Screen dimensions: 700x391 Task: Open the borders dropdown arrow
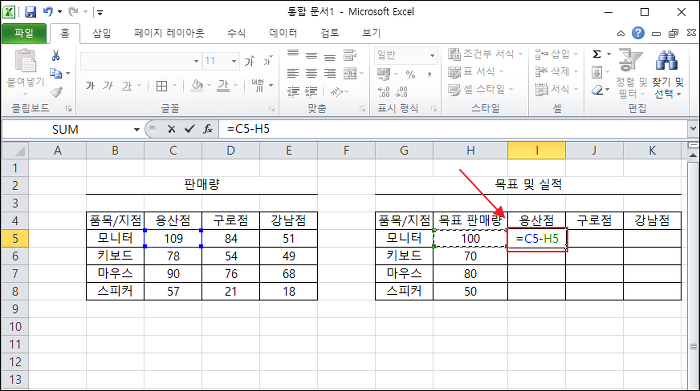[x=174, y=85]
